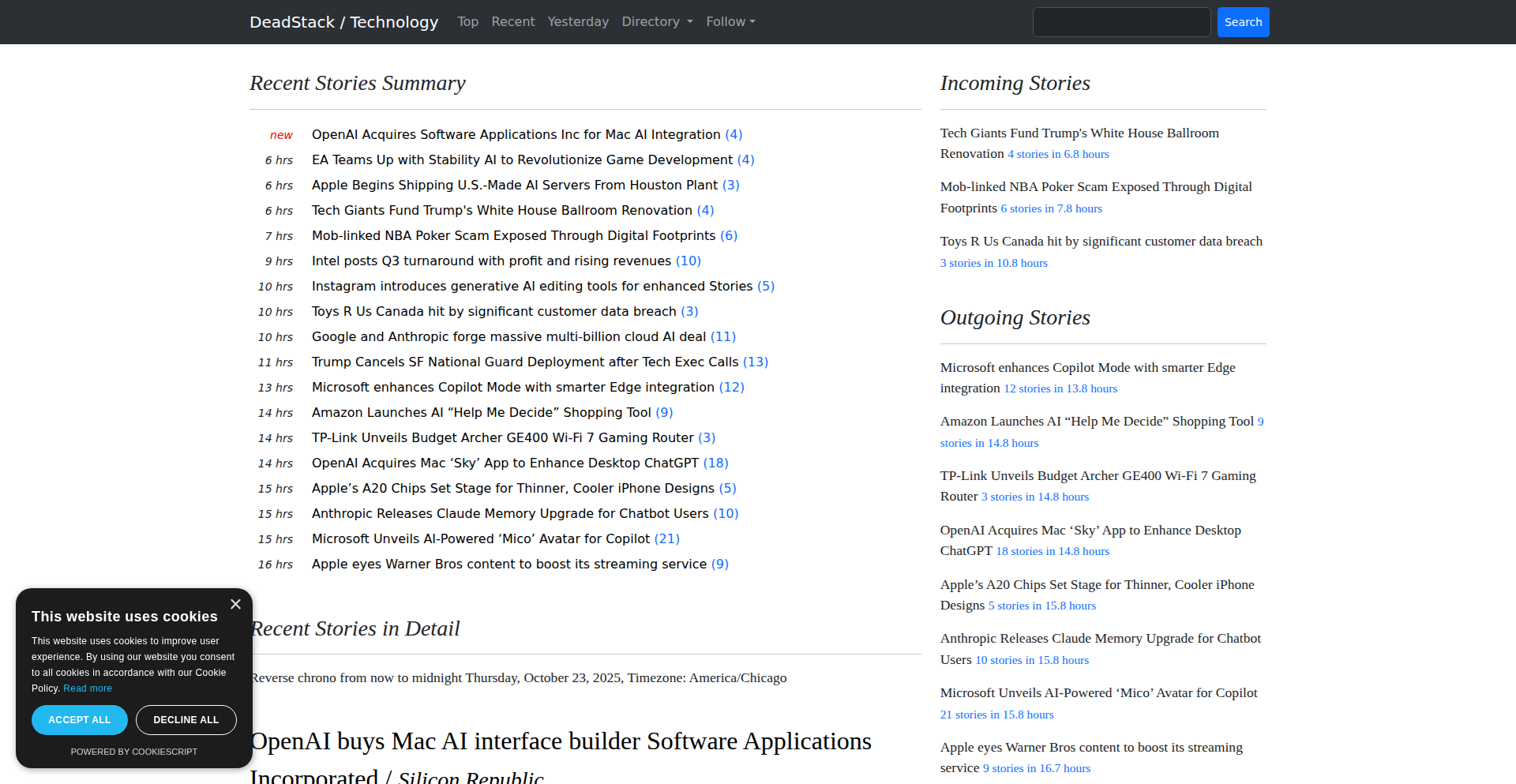Click the Accept All cookies button
The height and width of the screenshot is (784, 1516).
click(80, 720)
